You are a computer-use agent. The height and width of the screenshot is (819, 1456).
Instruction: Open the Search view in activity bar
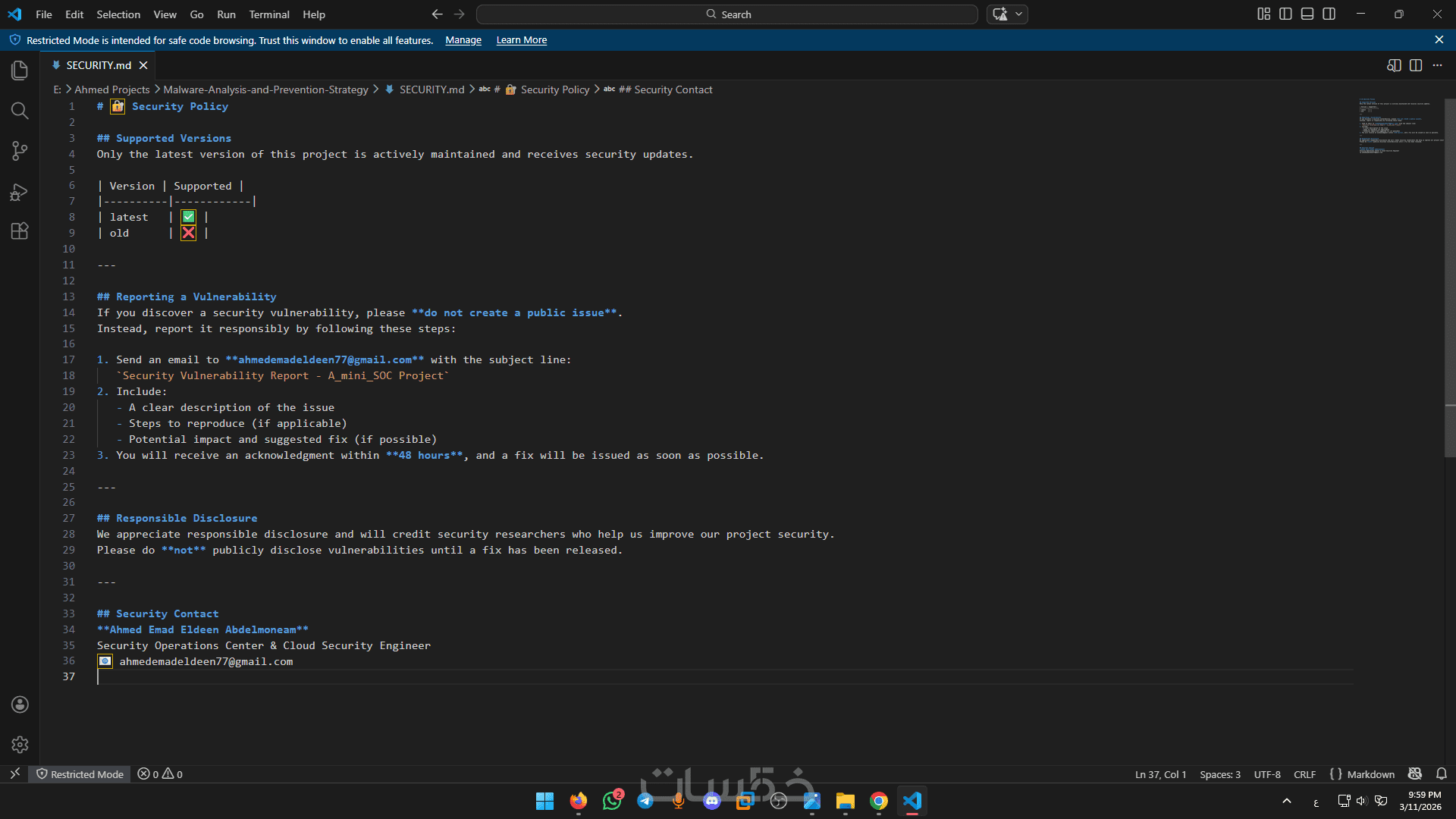(x=20, y=111)
